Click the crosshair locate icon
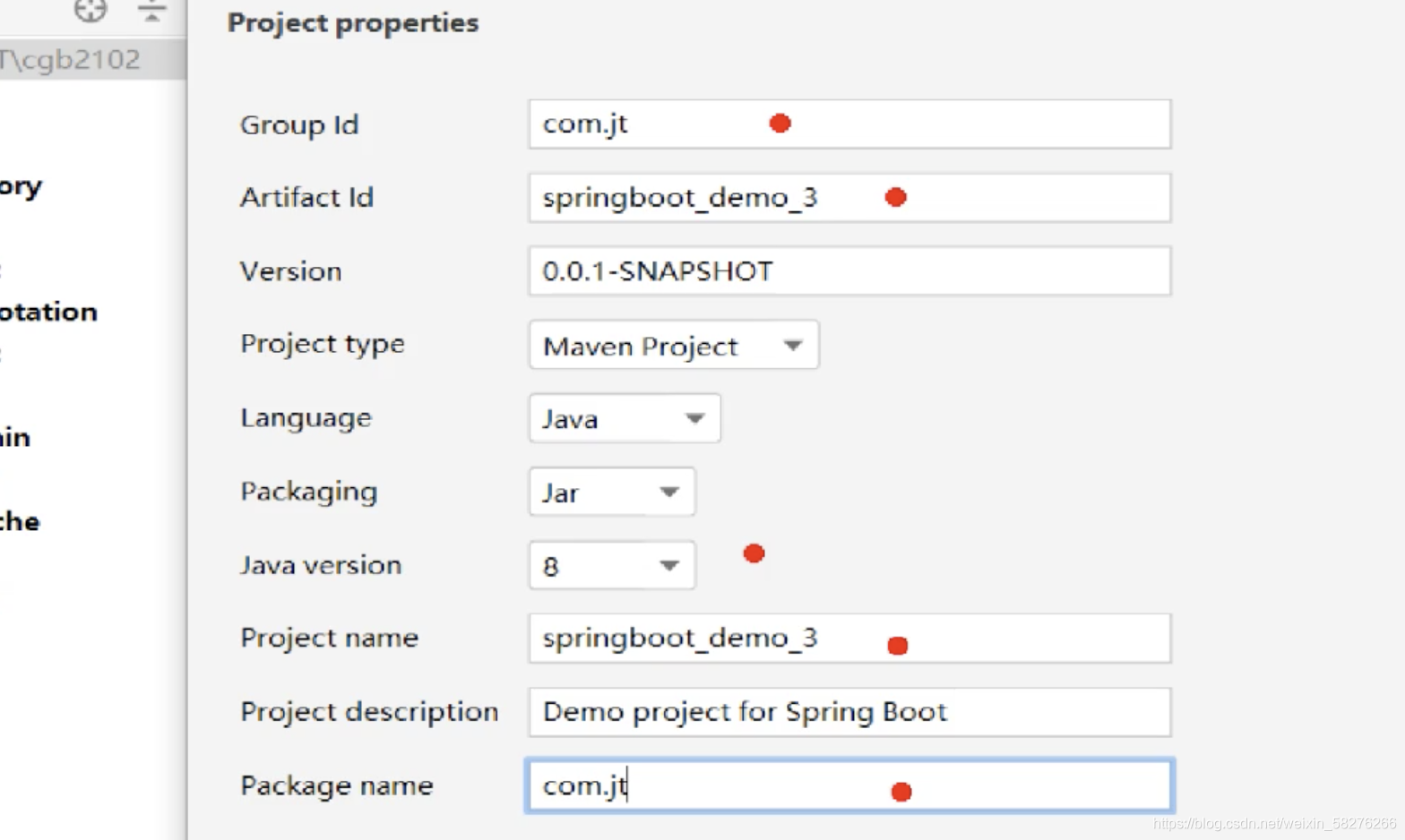The width and height of the screenshot is (1405, 840). click(91, 10)
